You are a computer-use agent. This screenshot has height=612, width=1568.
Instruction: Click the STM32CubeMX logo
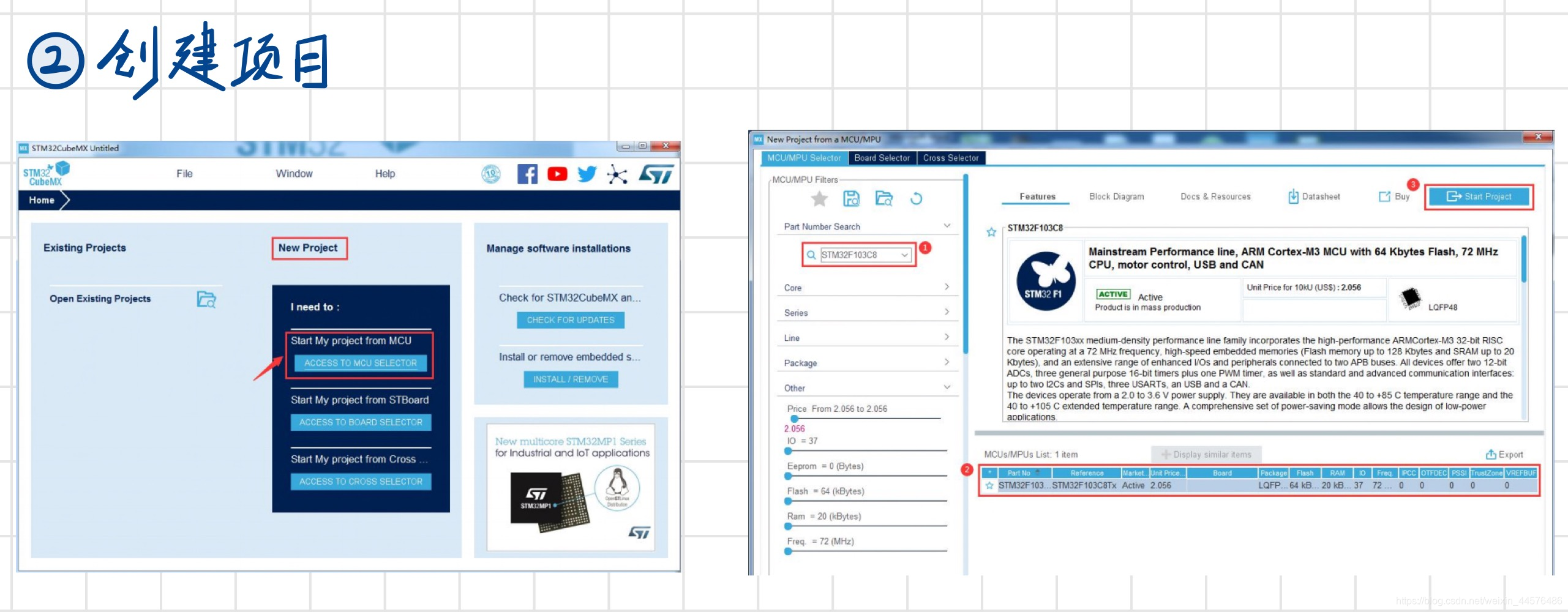pyautogui.click(x=46, y=174)
